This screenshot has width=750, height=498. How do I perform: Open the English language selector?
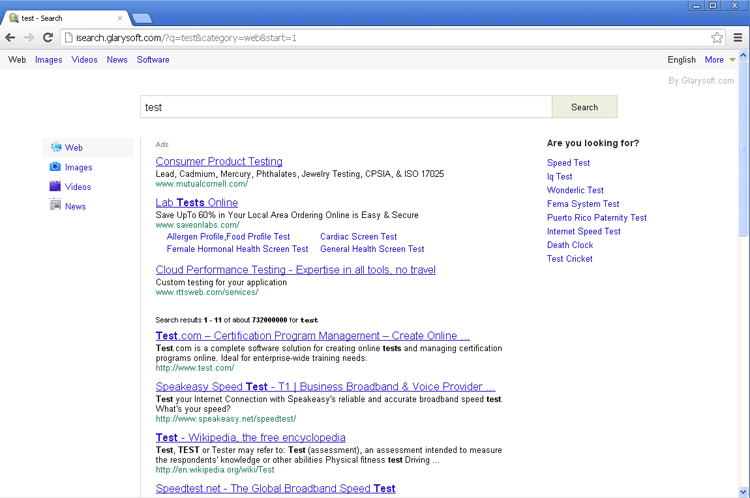tap(681, 60)
